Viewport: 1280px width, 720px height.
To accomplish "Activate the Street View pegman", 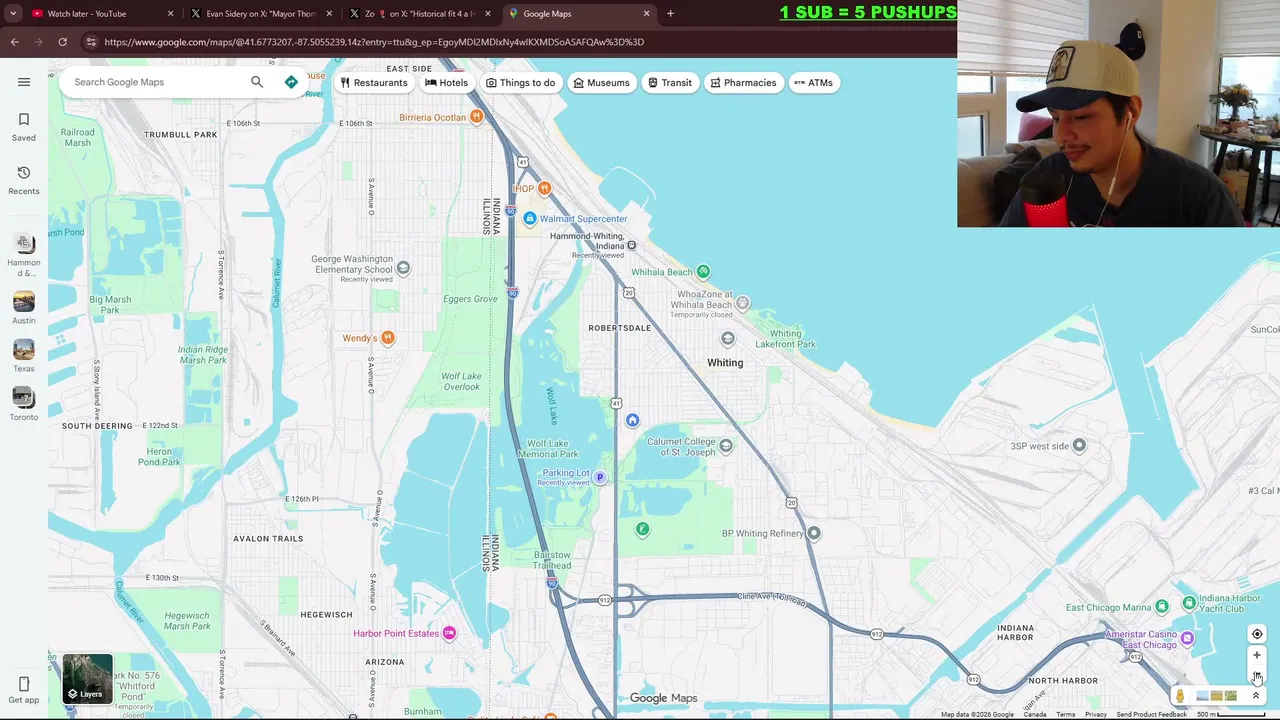I will pyautogui.click(x=1180, y=696).
